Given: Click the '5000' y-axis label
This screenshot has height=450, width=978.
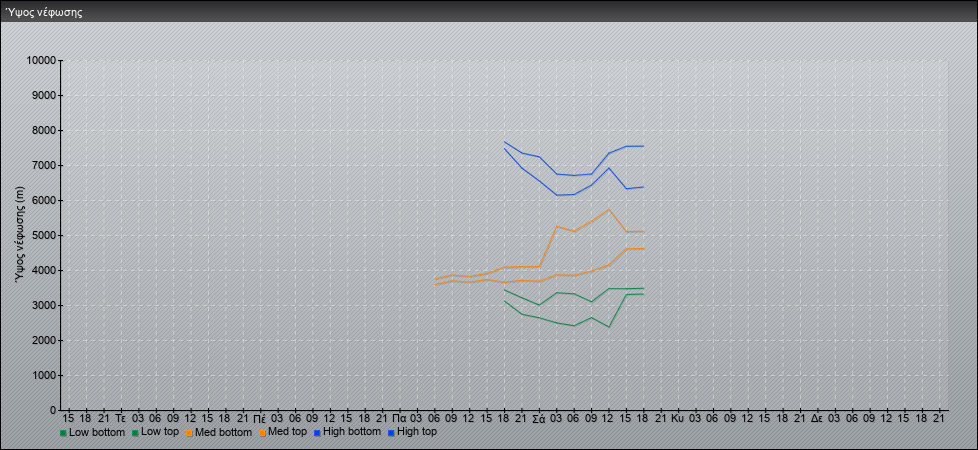Looking at the screenshot, I should pyautogui.click(x=44, y=235).
